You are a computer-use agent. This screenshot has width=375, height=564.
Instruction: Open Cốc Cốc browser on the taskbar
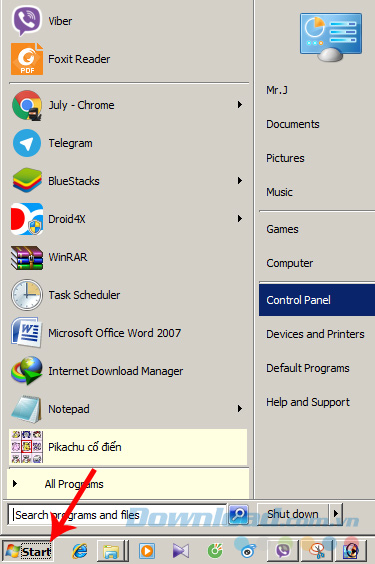tap(215, 551)
